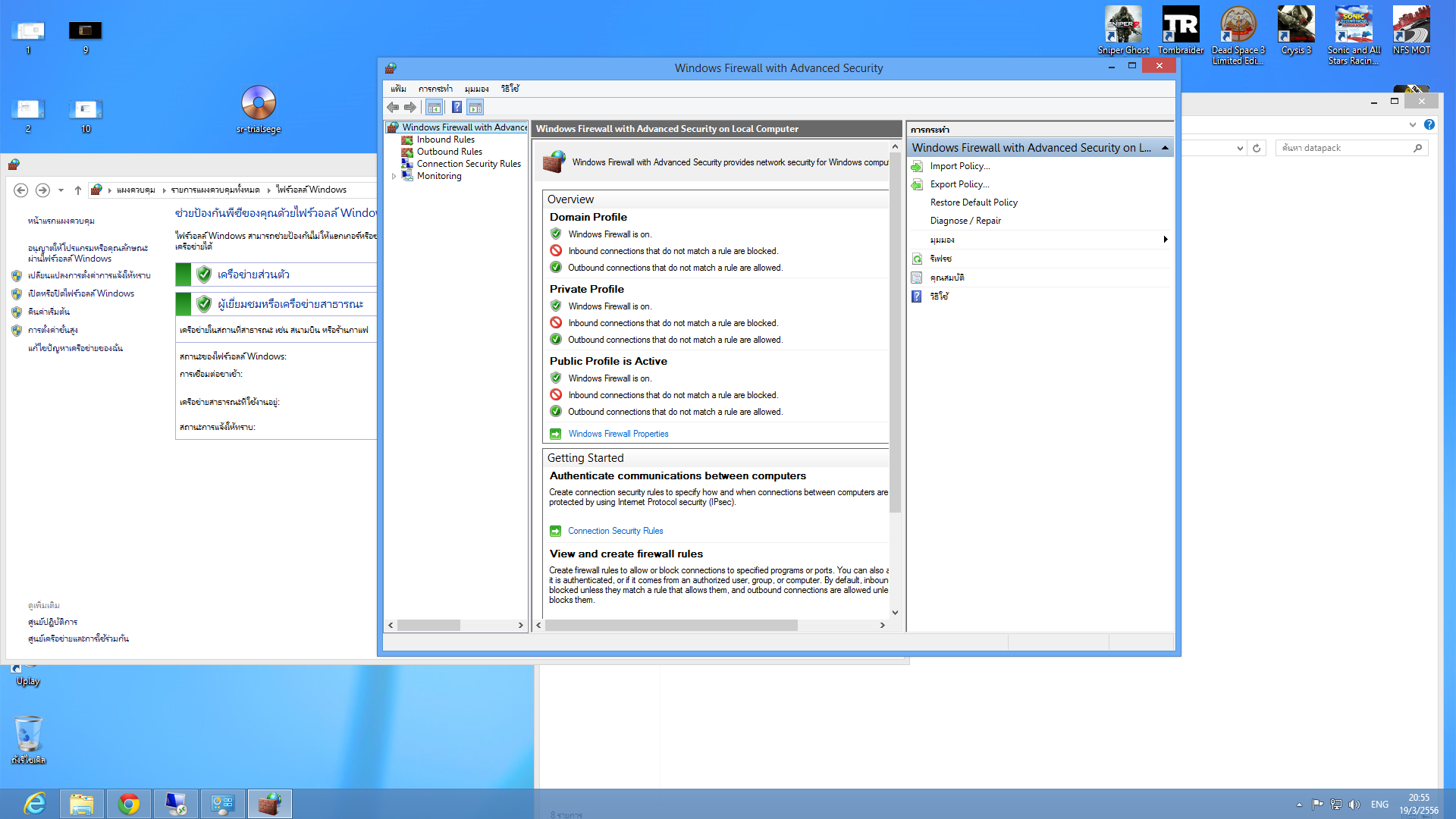1456x819 pixels.
Task: Select Inbound Rules in the tree
Action: pos(445,140)
